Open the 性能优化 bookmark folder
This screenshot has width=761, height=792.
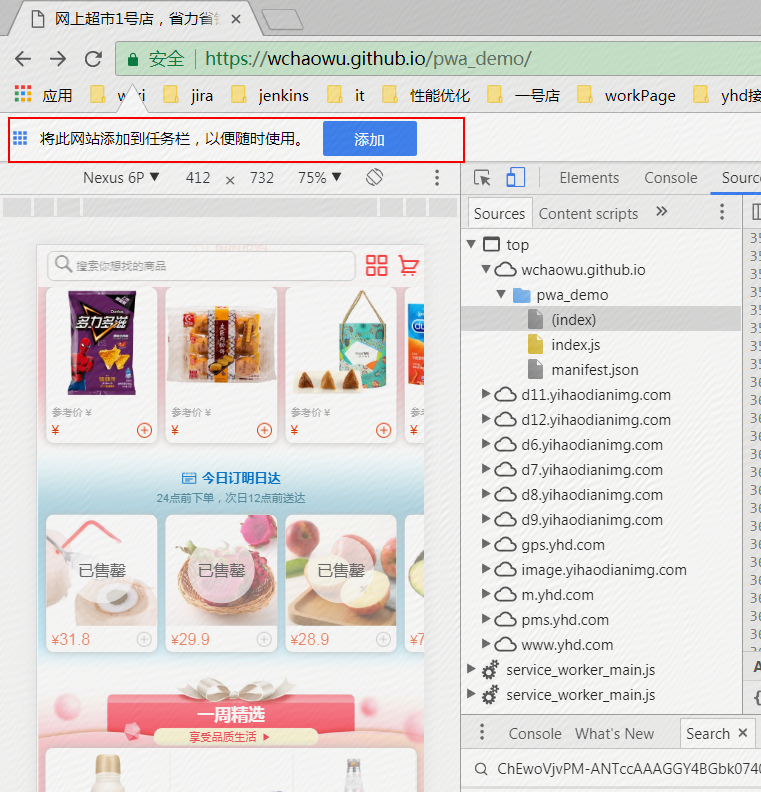427,95
